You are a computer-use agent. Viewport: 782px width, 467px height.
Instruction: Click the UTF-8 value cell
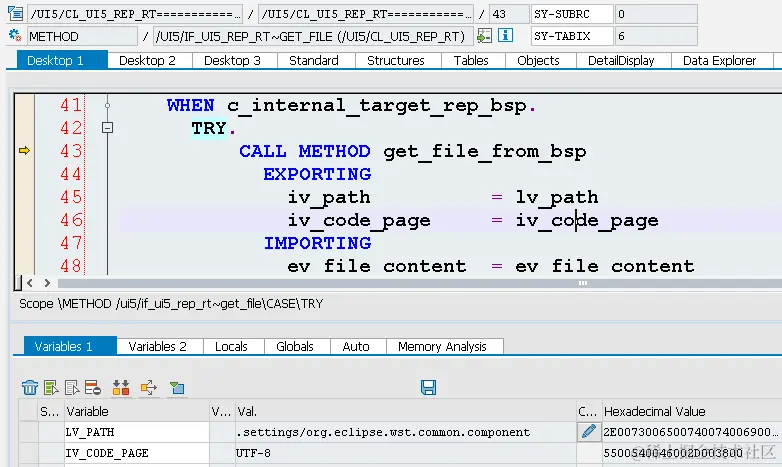pos(405,453)
